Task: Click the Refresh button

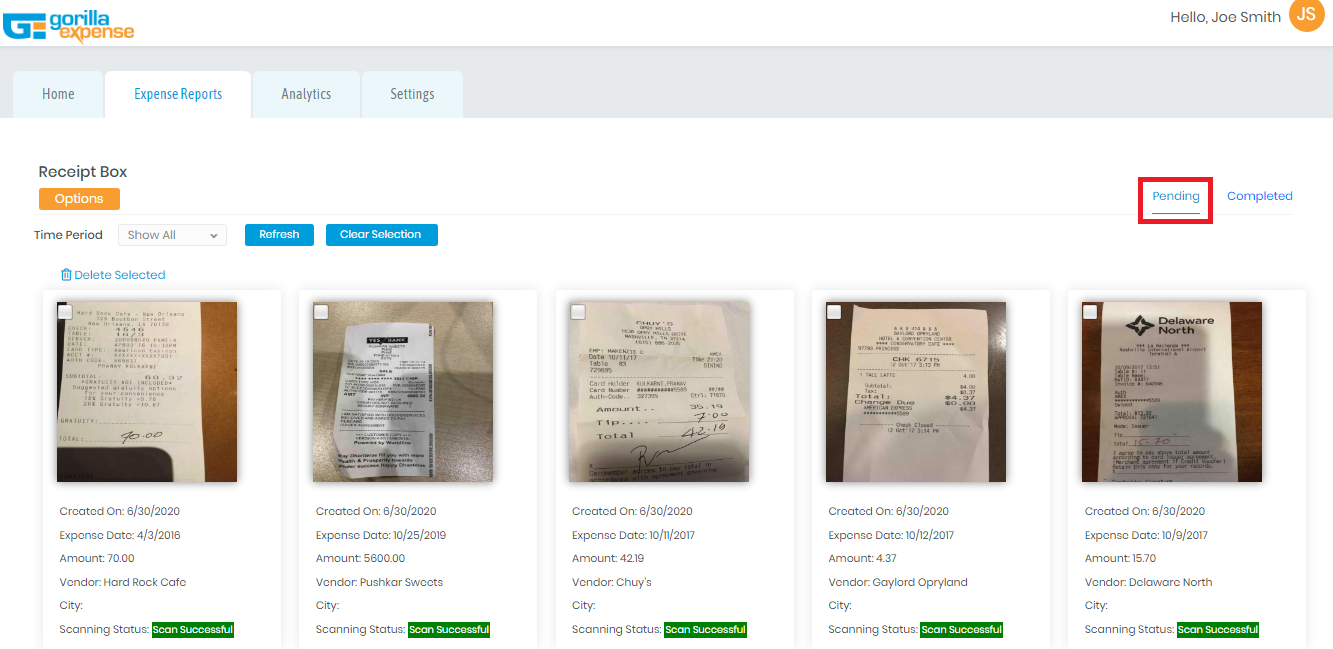Action: [279, 235]
